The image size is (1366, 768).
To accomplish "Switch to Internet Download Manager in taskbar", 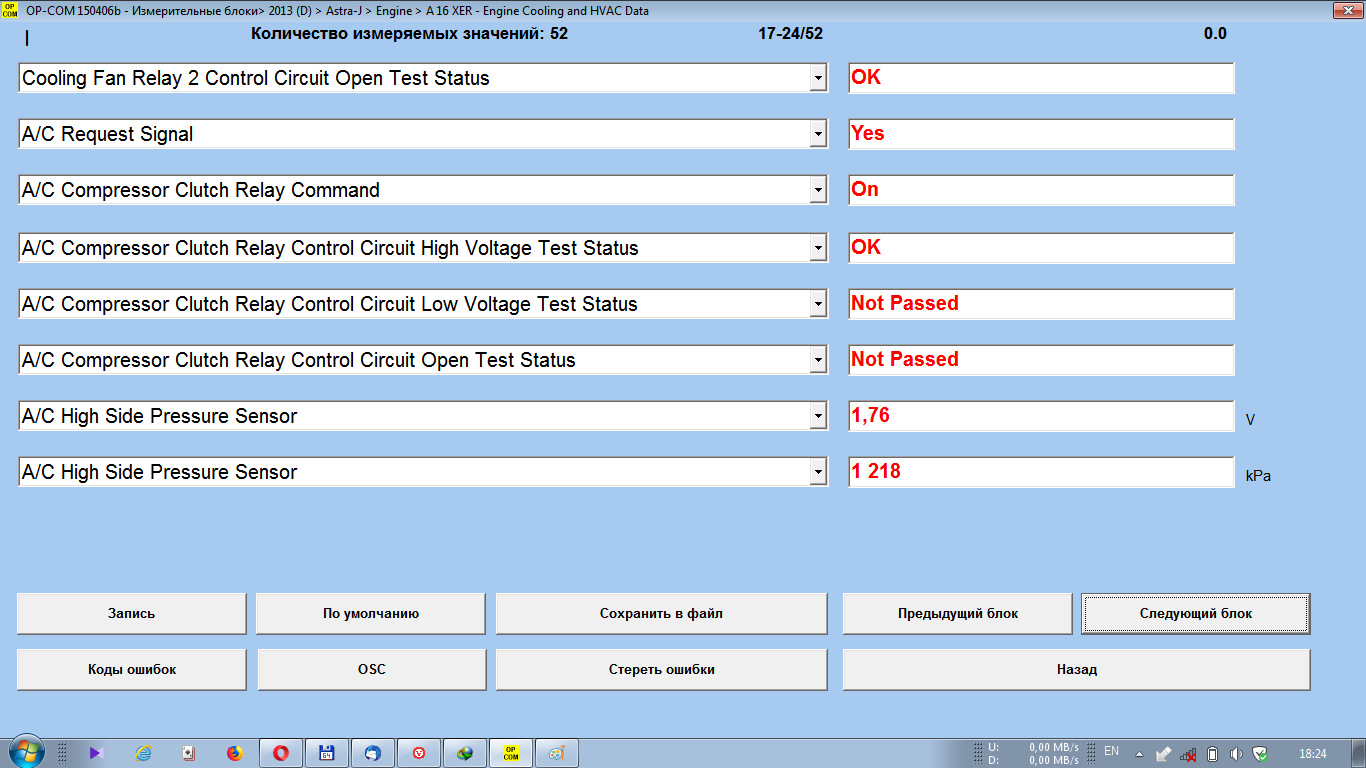I will pyautogui.click(x=465, y=753).
